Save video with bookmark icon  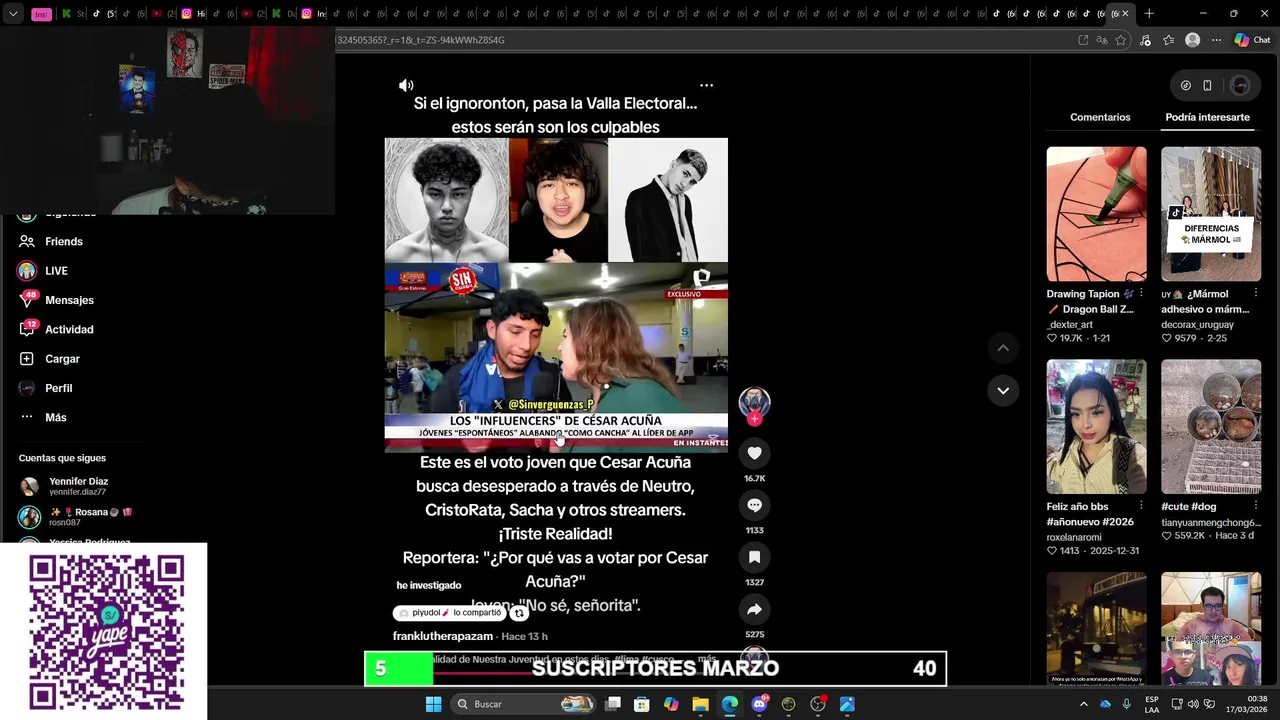pyautogui.click(x=754, y=557)
